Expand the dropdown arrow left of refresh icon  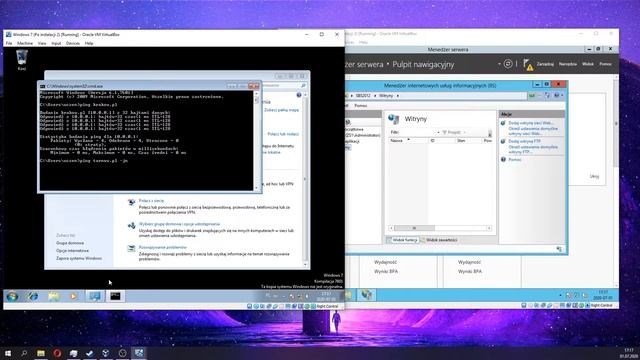pyautogui.click(x=499, y=64)
